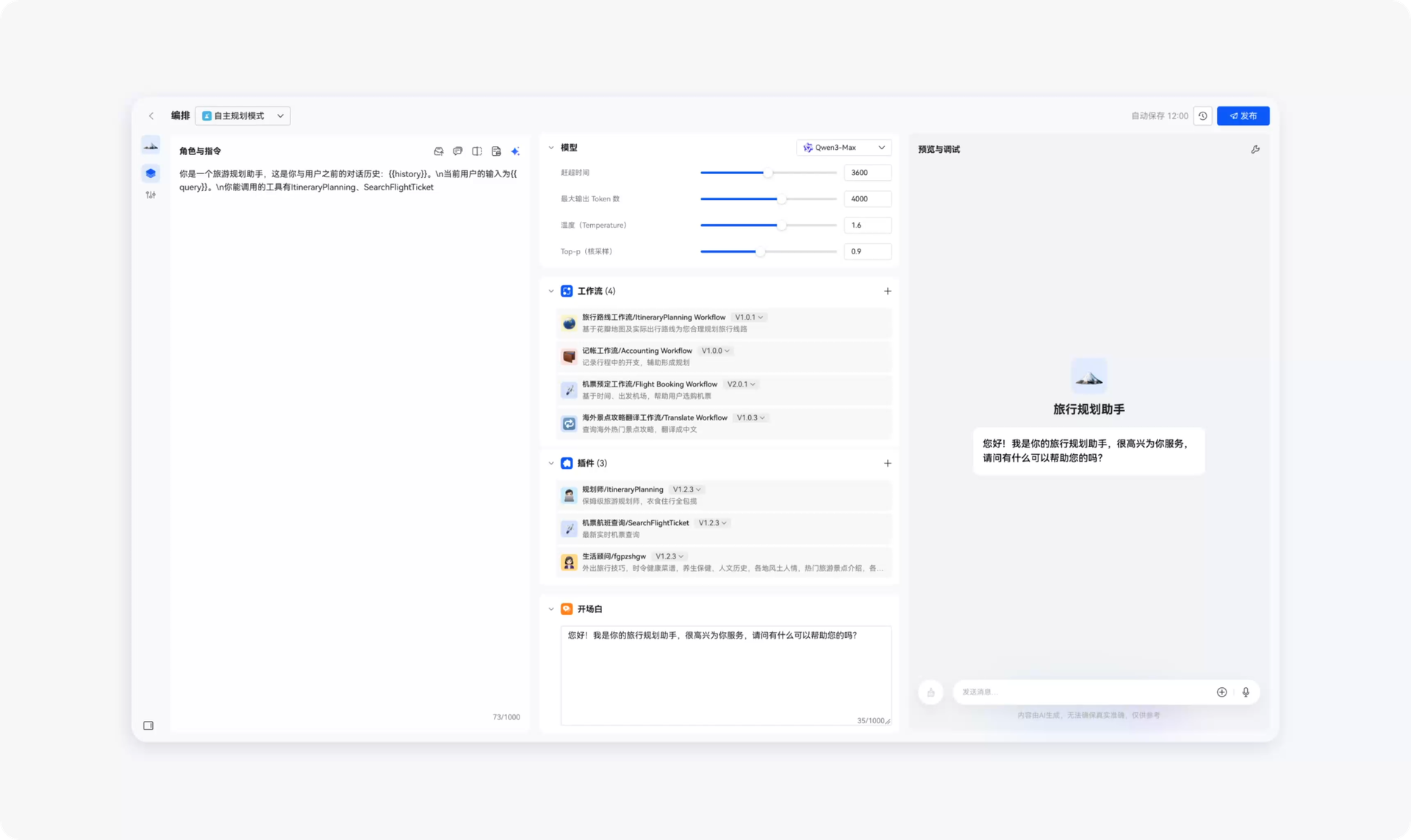Click the 发送消息 message input field

pyautogui.click(x=1080, y=692)
